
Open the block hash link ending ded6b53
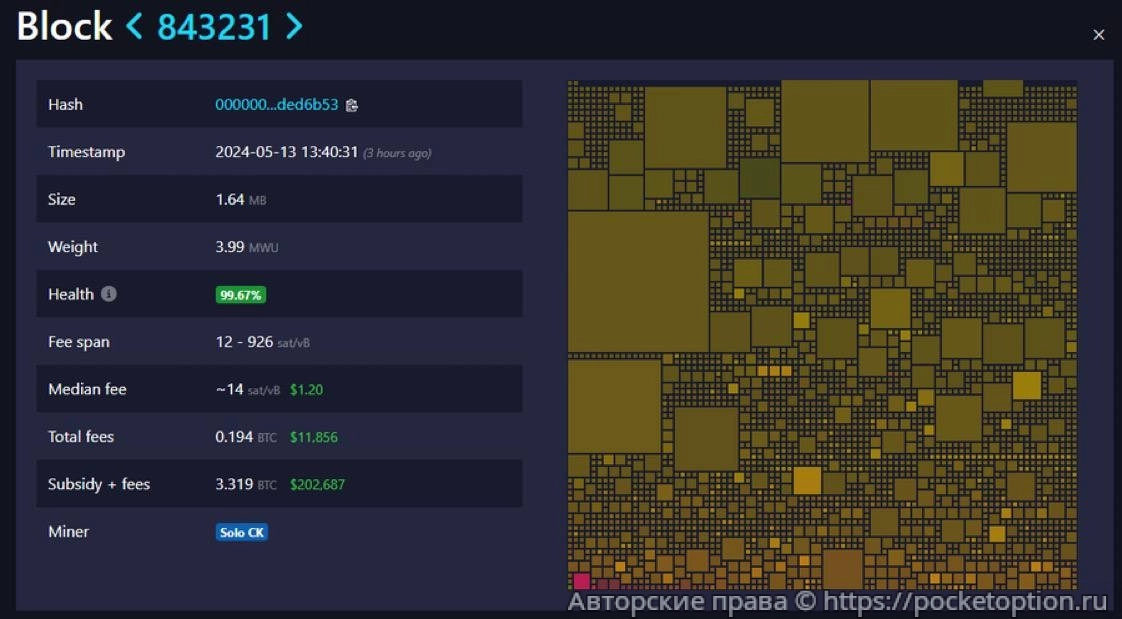coord(276,105)
